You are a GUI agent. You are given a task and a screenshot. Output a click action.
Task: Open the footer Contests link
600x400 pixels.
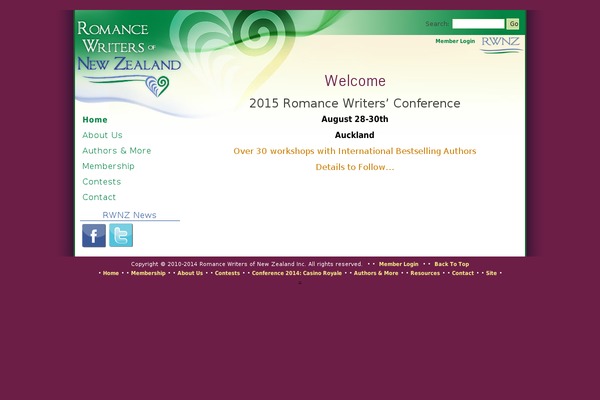(x=227, y=273)
